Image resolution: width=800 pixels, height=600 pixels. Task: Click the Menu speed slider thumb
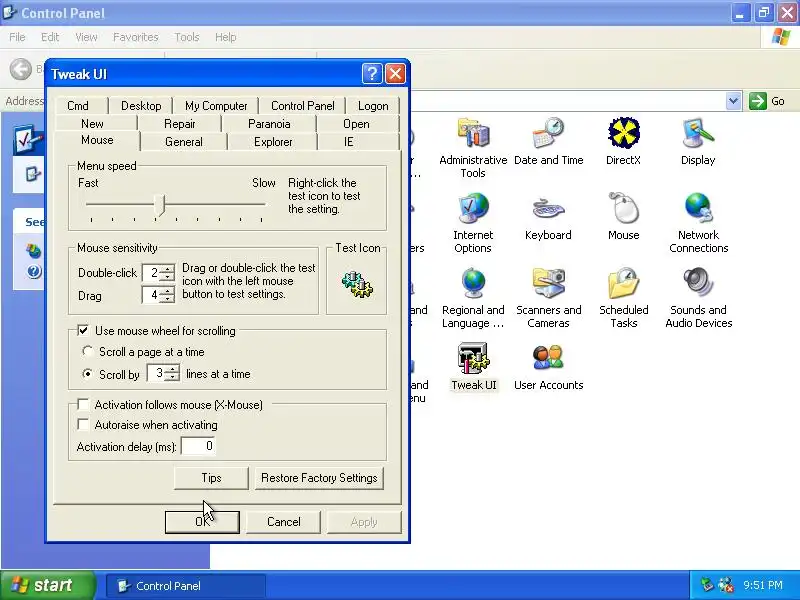pyautogui.click(x=160, y=205)
